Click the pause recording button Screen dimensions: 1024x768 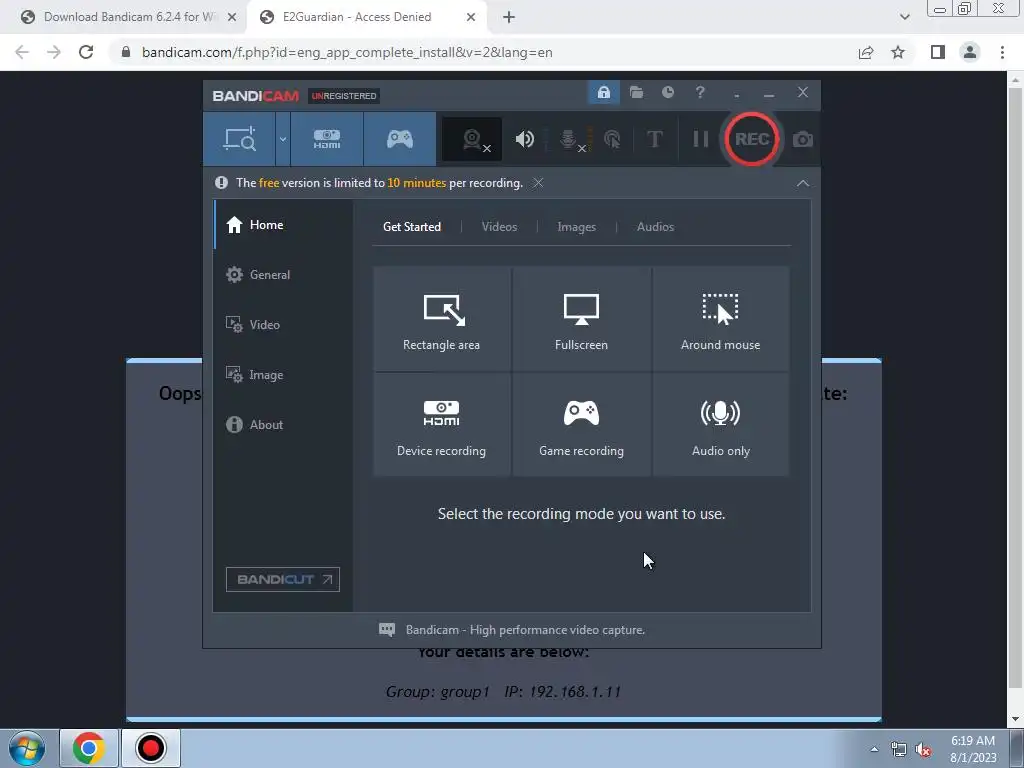700,139
